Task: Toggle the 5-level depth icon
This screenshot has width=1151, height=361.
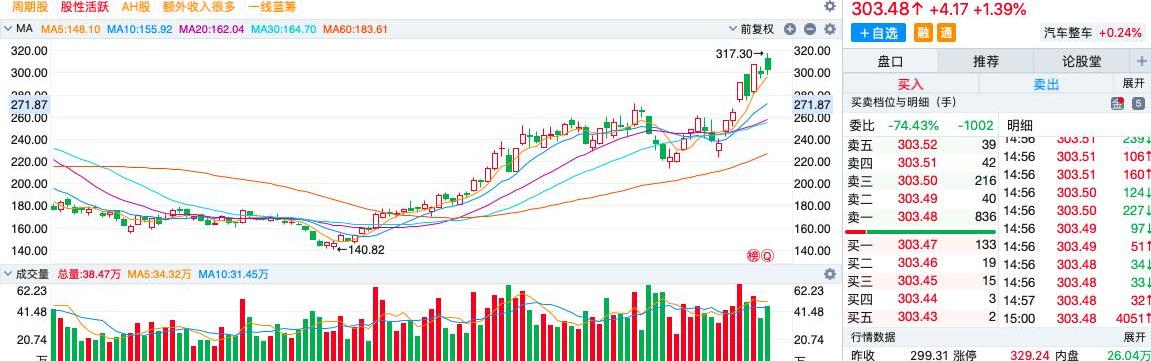Action: 1138,103
